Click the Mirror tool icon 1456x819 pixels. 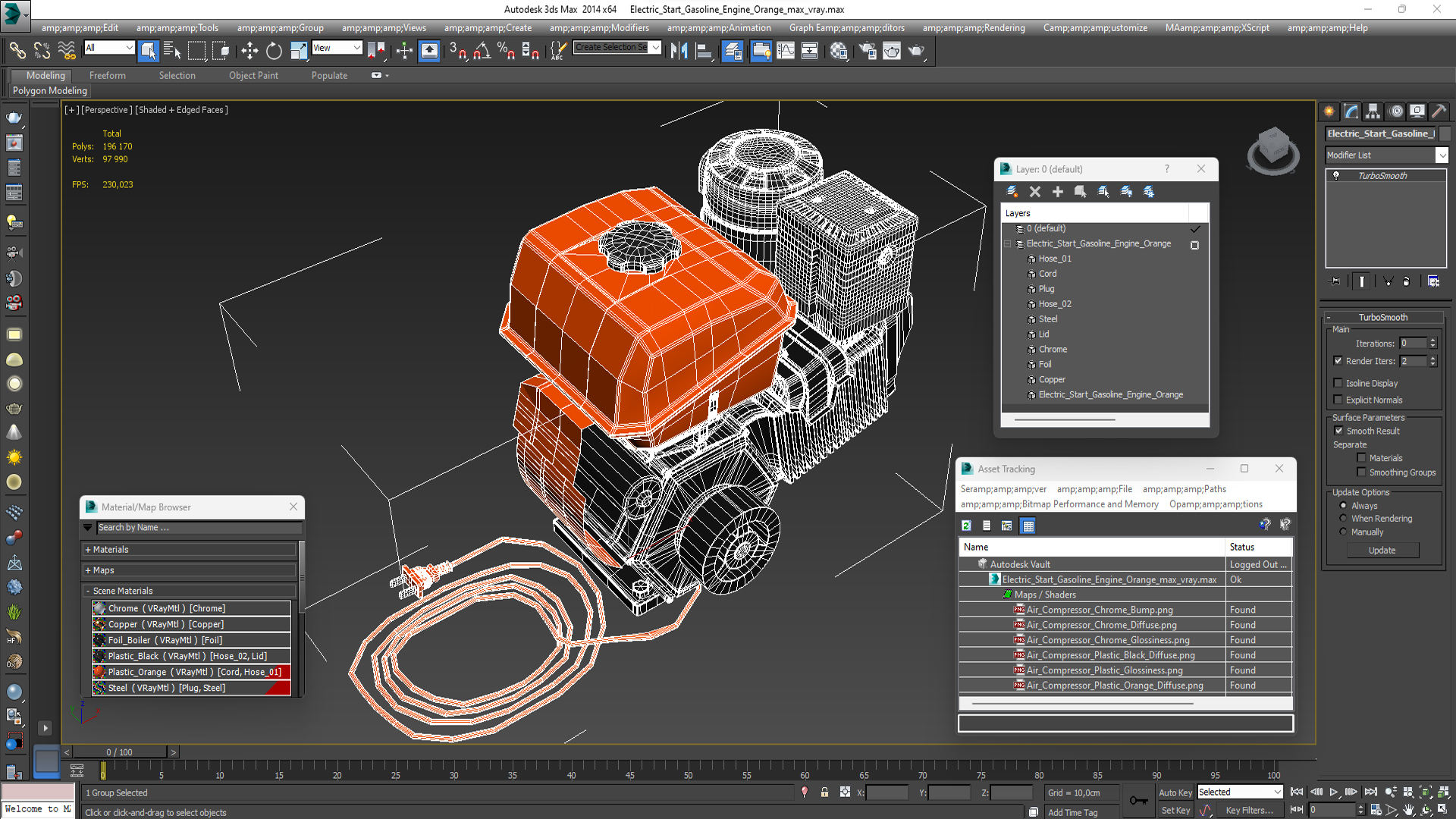tap(679, 51)
